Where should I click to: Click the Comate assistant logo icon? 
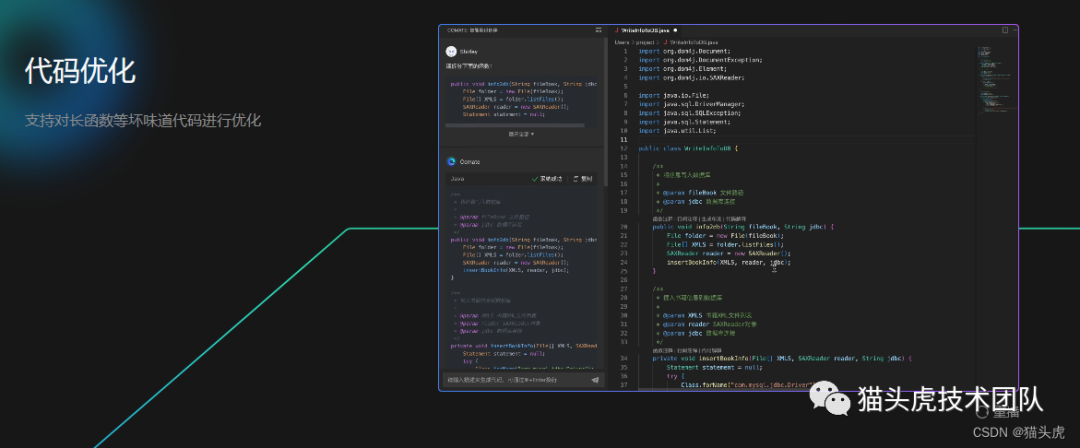(451, 161)
